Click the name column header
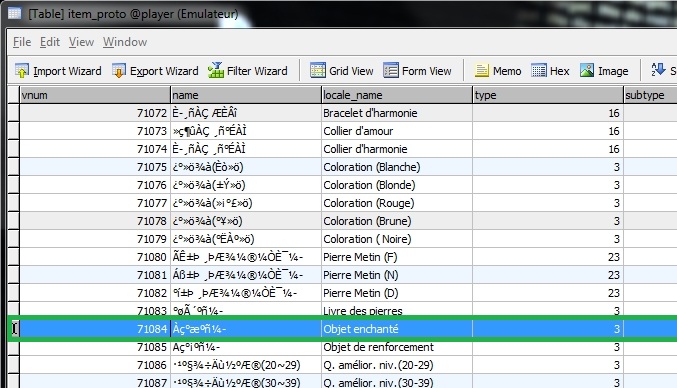Screen dimensions: 677x388 tap(246, 95)
